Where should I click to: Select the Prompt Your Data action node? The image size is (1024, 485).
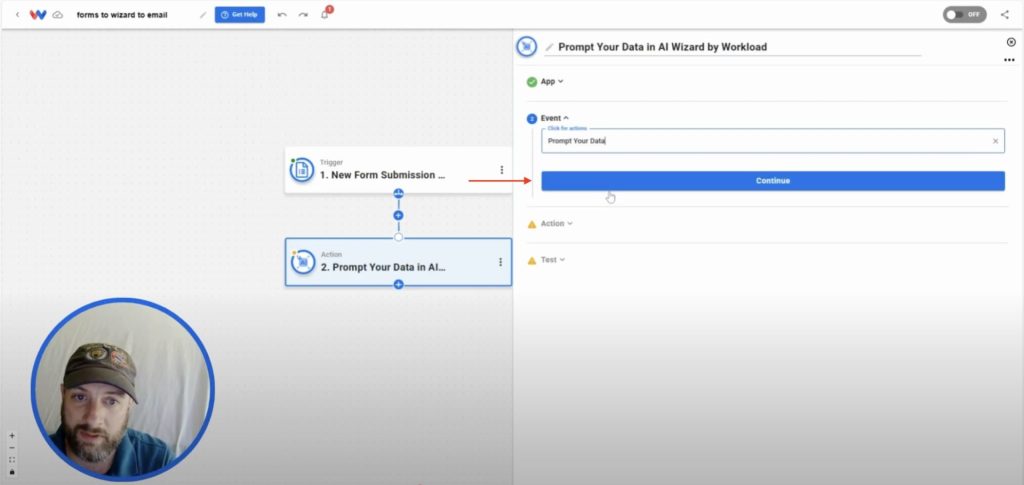pos(398,262)
